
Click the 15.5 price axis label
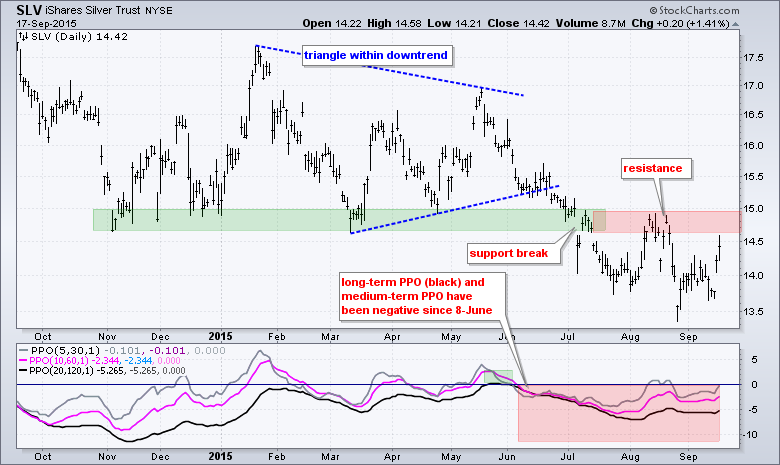click(x=753, y=177)
